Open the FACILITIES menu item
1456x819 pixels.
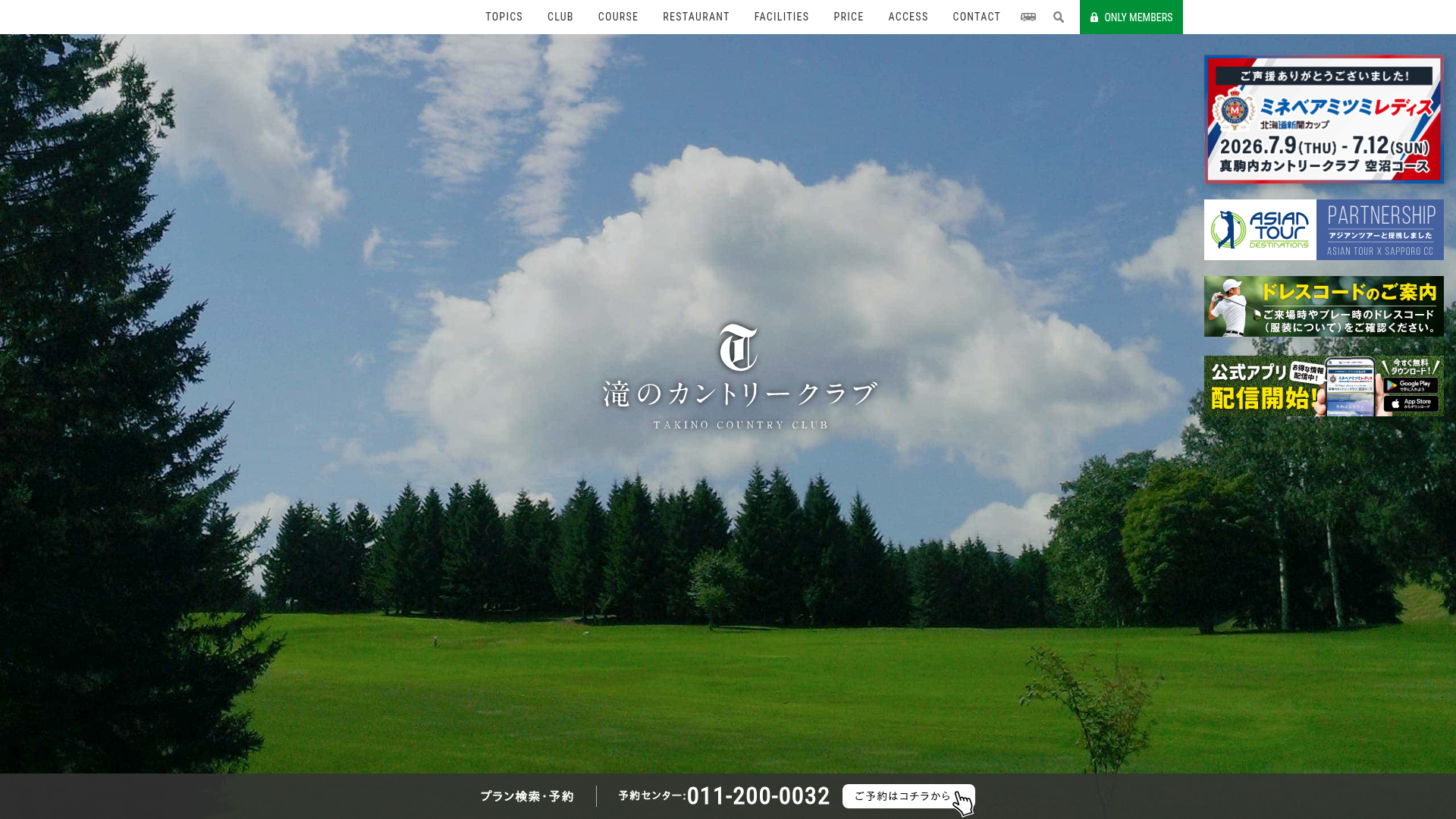pyautogui.click(x=781, y=17)
